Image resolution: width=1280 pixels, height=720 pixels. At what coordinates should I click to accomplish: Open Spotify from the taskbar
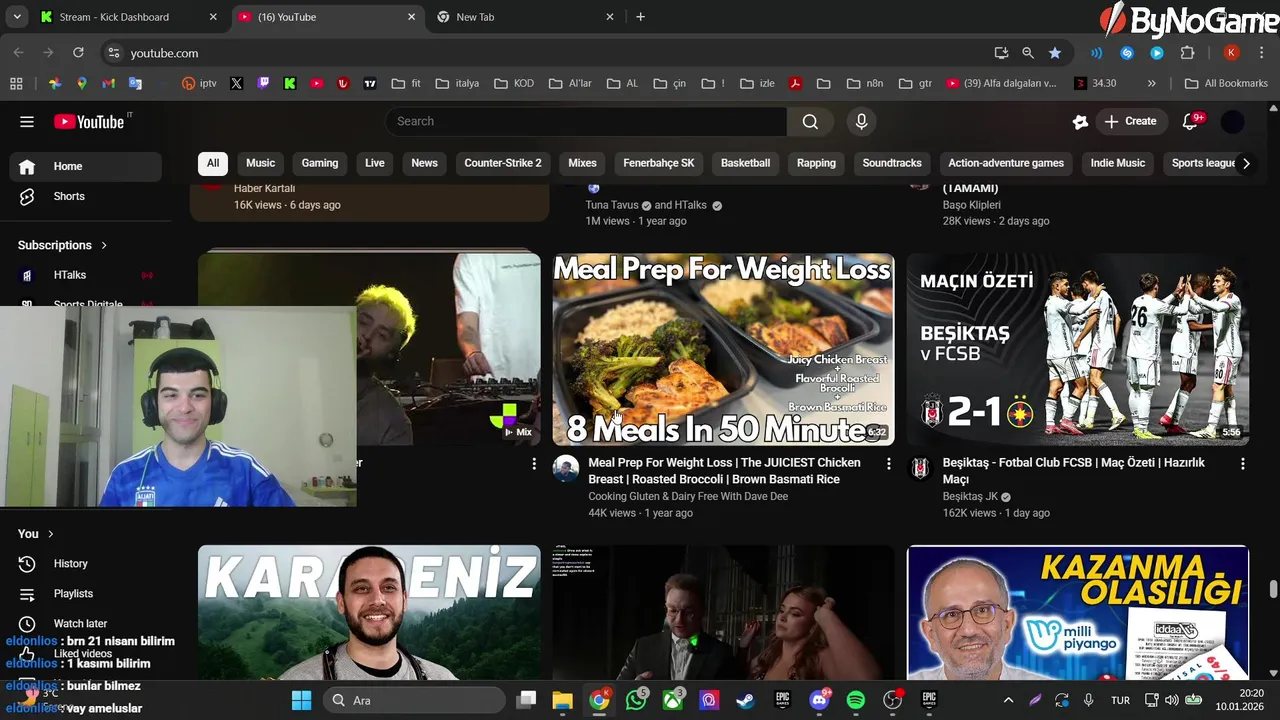(x=856, y=700)
